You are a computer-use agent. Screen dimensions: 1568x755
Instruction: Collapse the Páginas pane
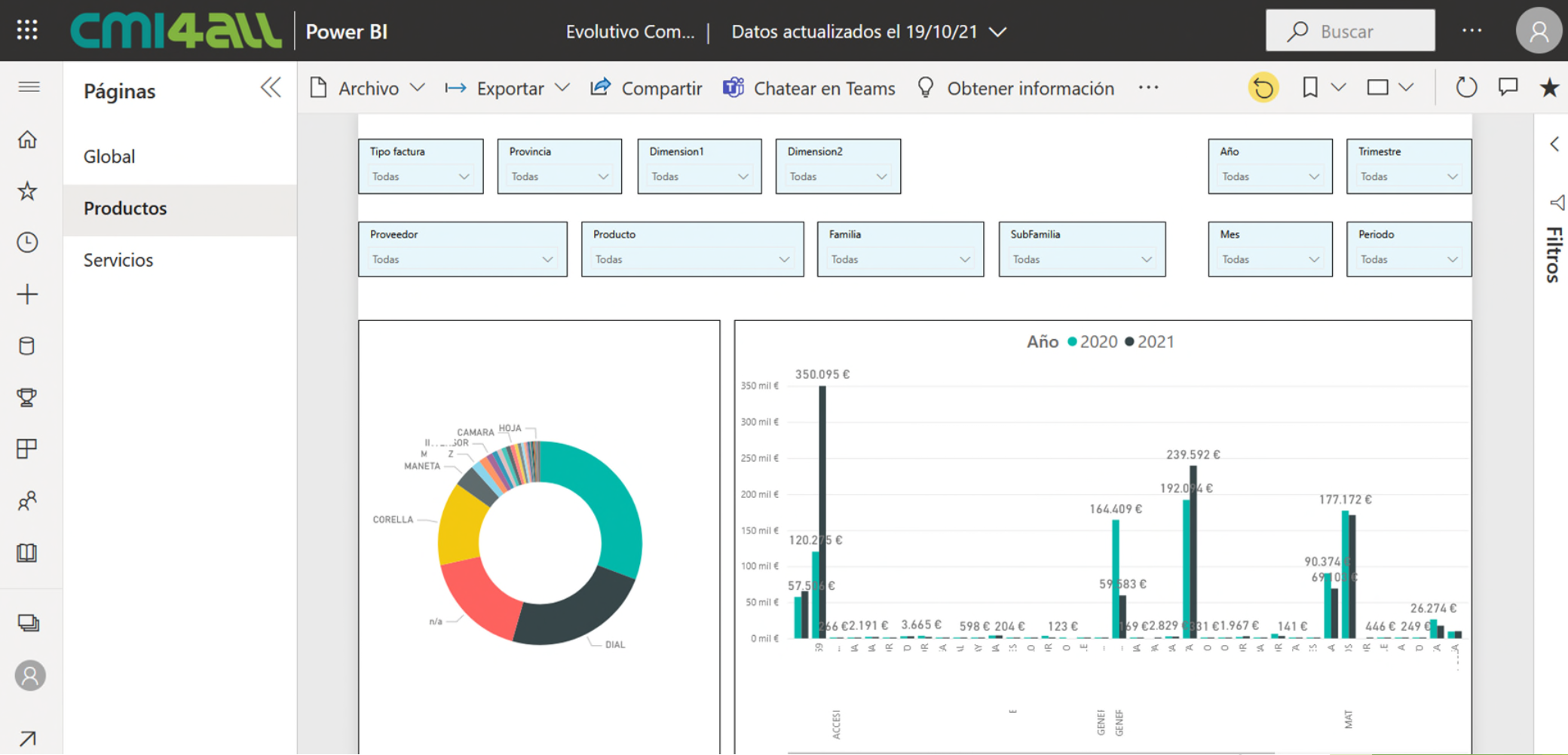coord(271,88)
